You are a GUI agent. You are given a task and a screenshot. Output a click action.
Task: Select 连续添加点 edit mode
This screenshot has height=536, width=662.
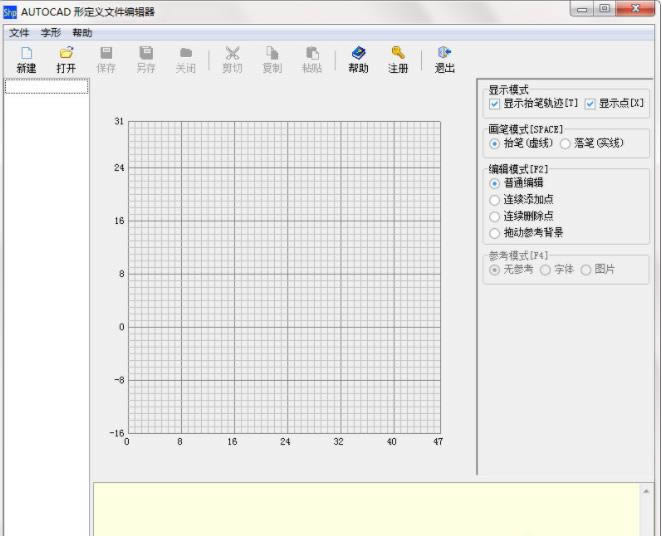click(x=495, y=200)
